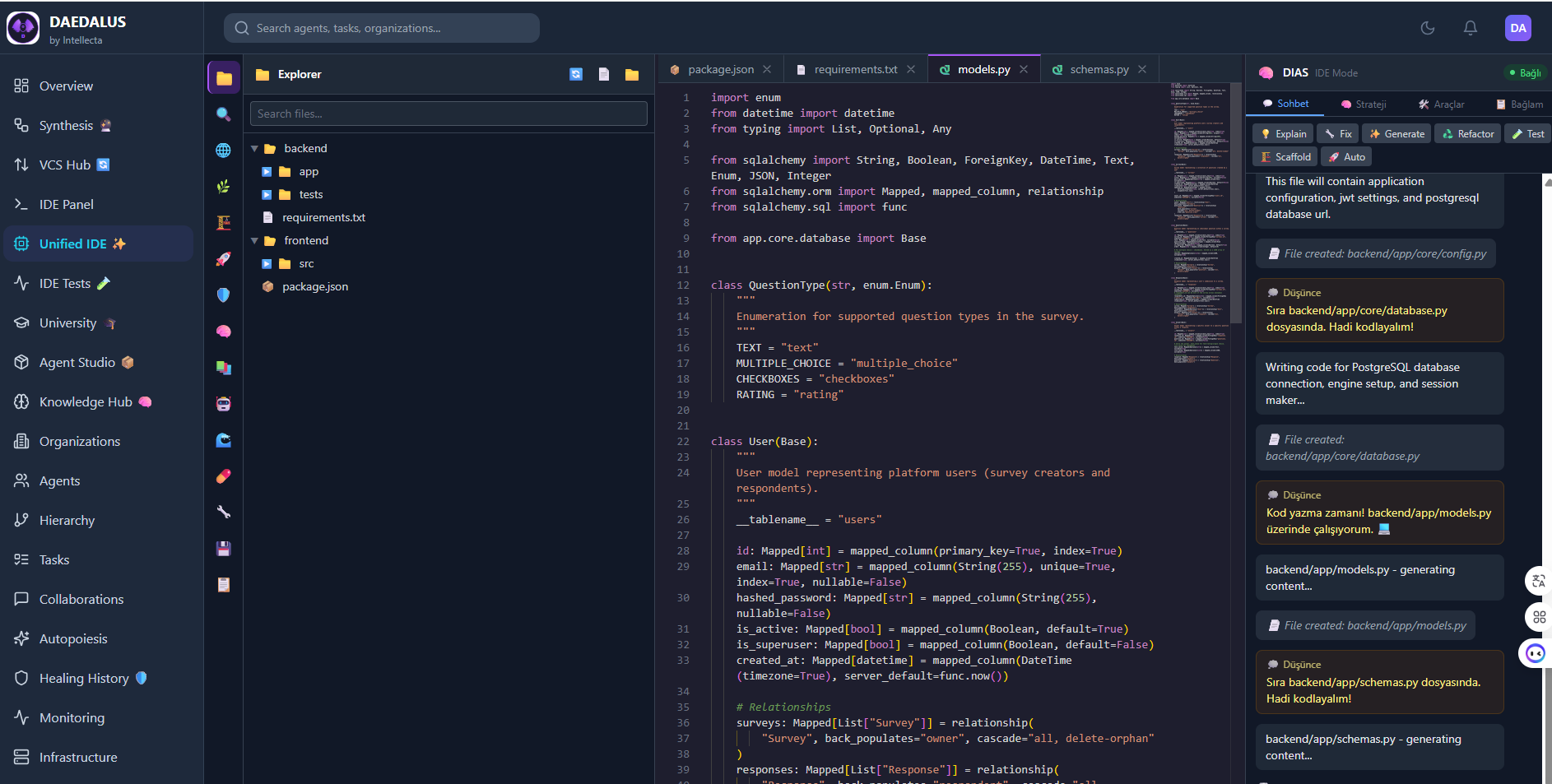Click the Daedalus logo
1552x784 pixels.
[x=23, y=28]
